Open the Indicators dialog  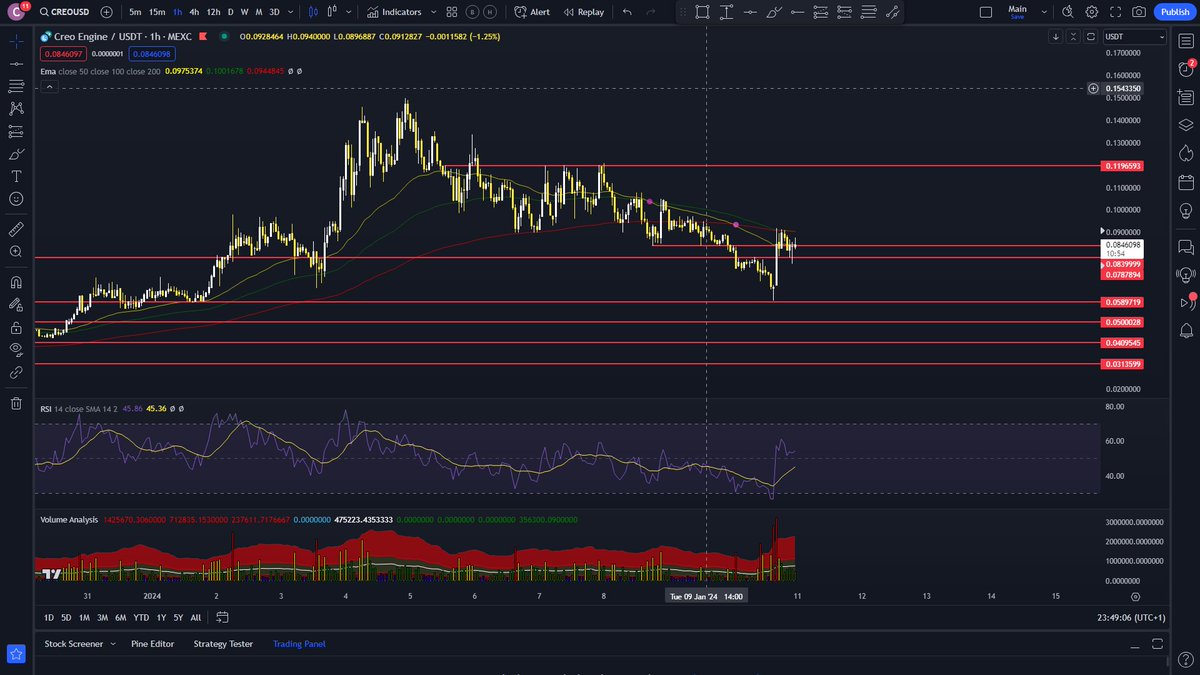[x=393, y=12]
